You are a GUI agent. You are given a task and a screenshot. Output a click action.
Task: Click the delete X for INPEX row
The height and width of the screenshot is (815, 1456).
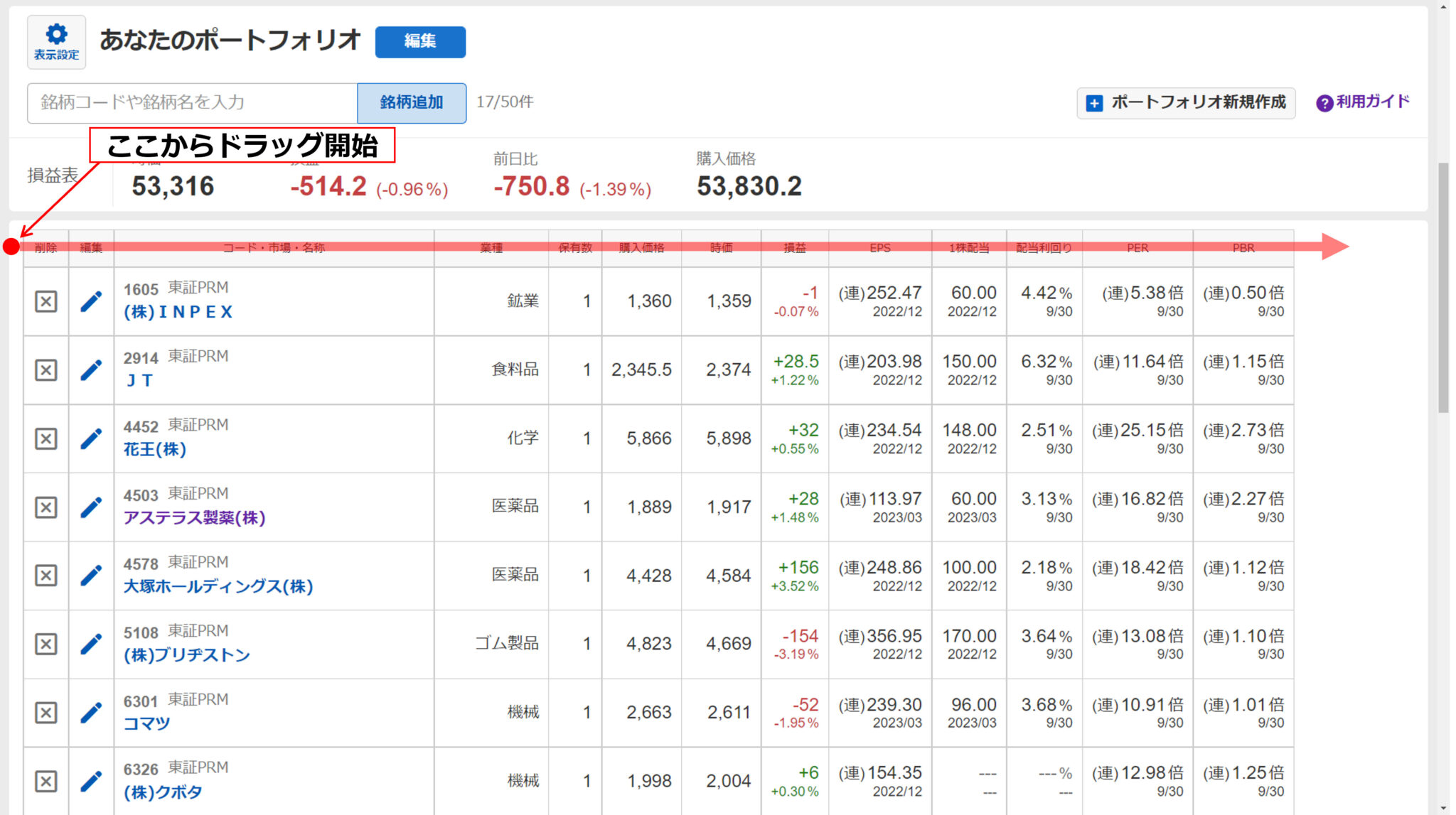point(46,301)
